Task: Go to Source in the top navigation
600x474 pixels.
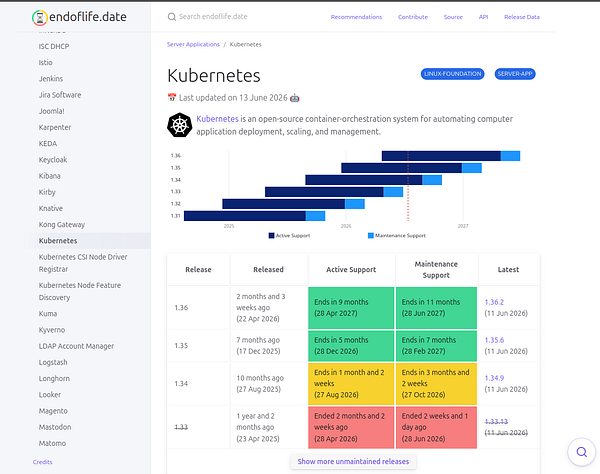Action: (453, 17)
